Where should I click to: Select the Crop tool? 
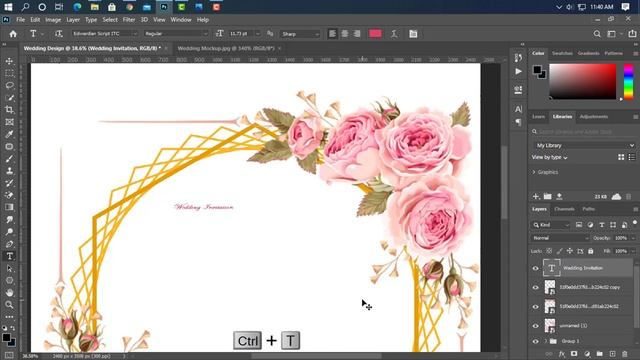(9, 110)
